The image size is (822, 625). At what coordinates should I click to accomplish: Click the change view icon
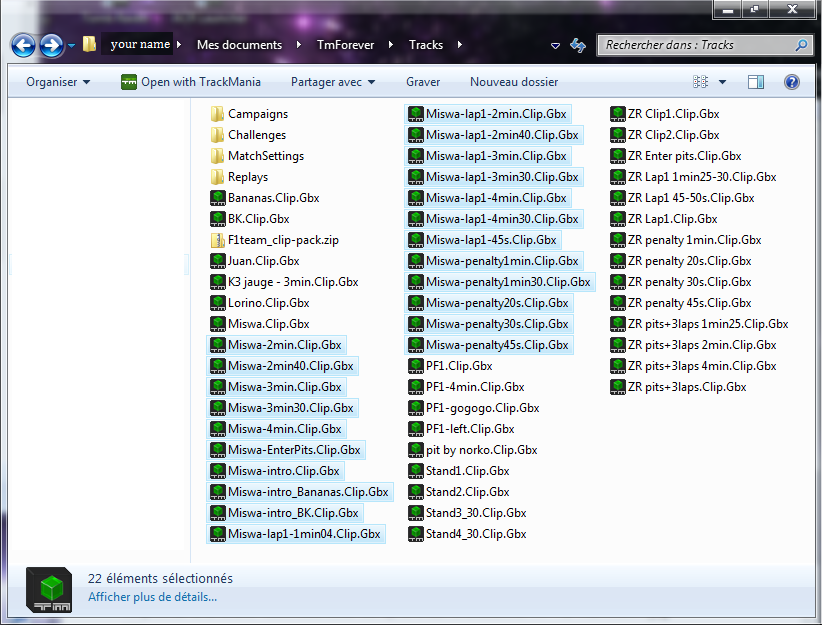point(700,82)
